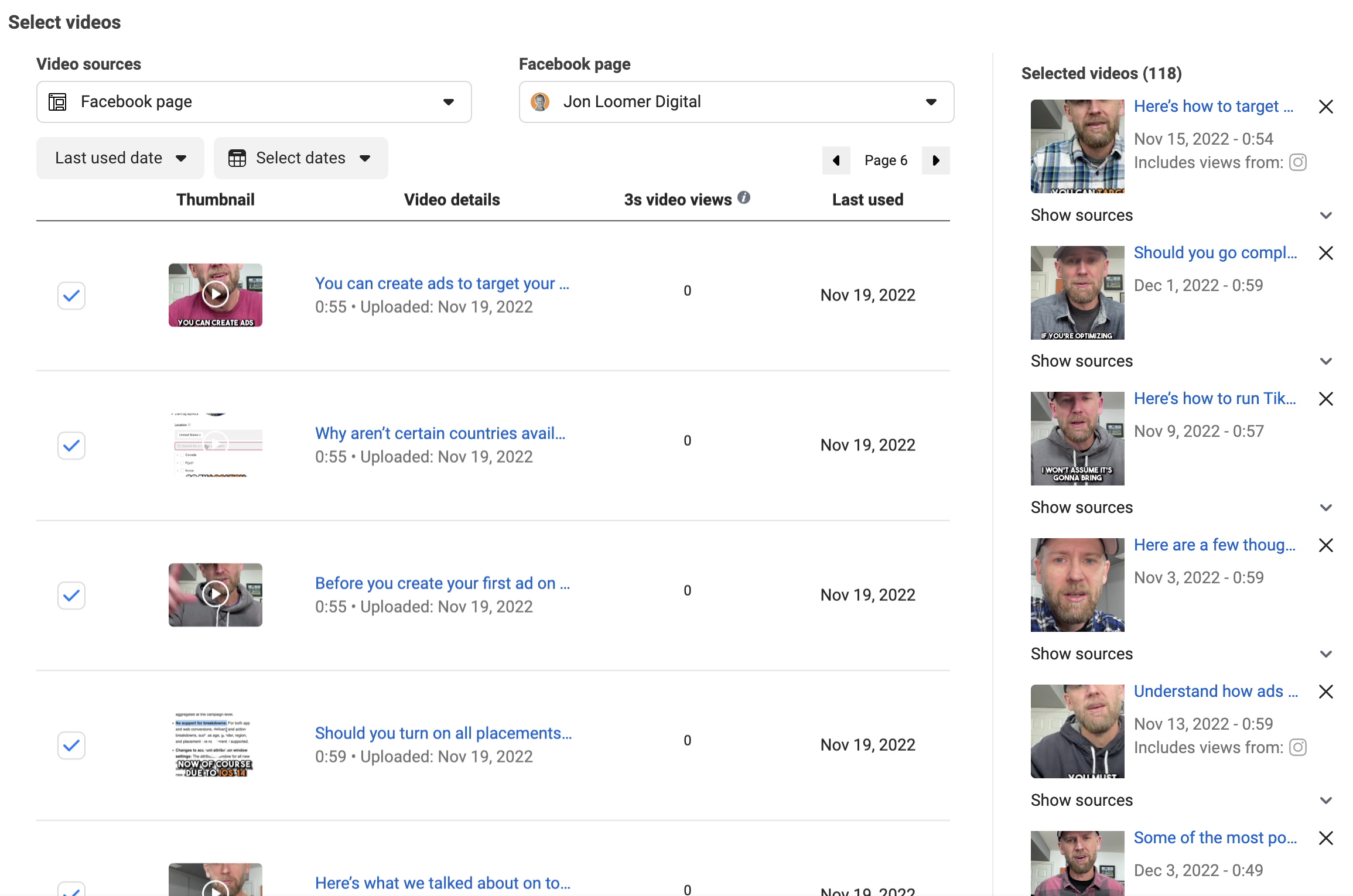Click Instagram icon under Nov 15, 2022 video
1353x896 pixels.
pos(1298,162)
